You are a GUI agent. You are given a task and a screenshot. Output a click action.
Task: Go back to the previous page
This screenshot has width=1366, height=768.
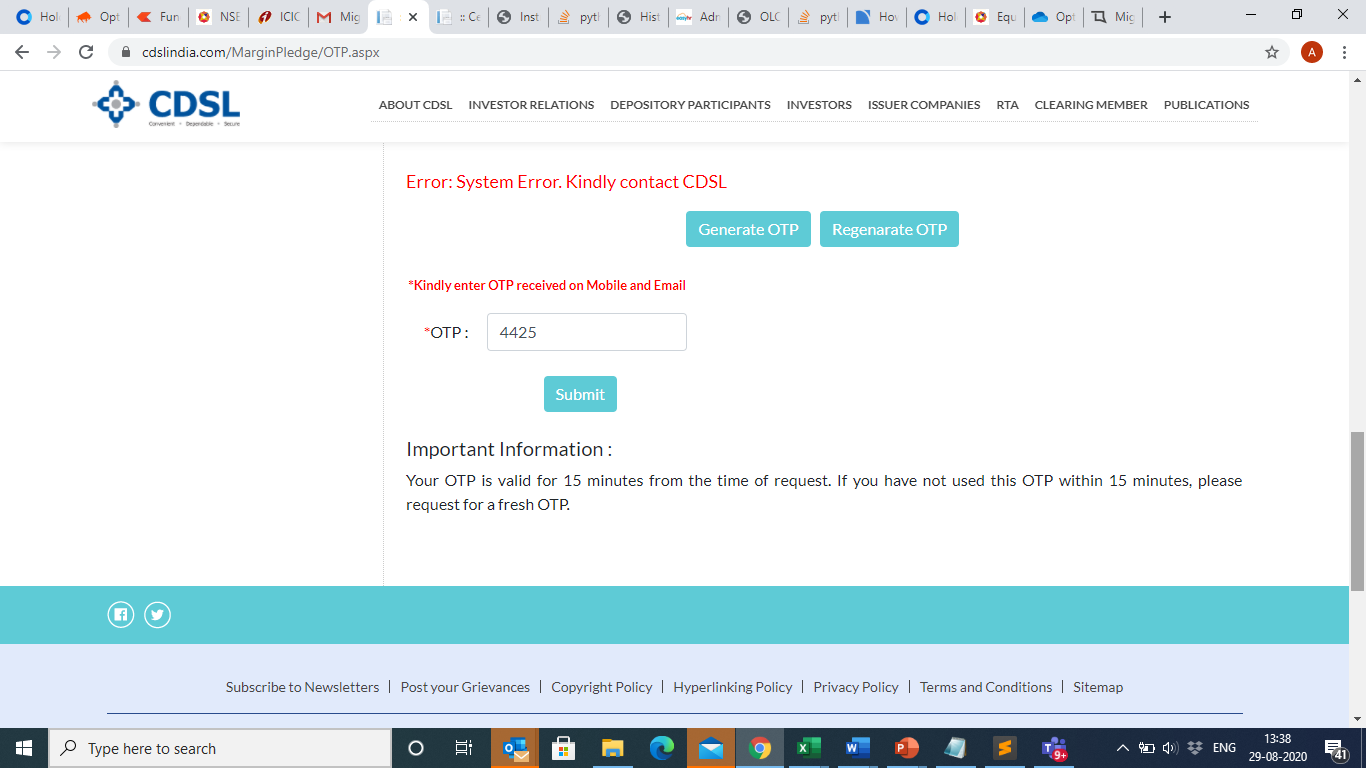[22, 52]
